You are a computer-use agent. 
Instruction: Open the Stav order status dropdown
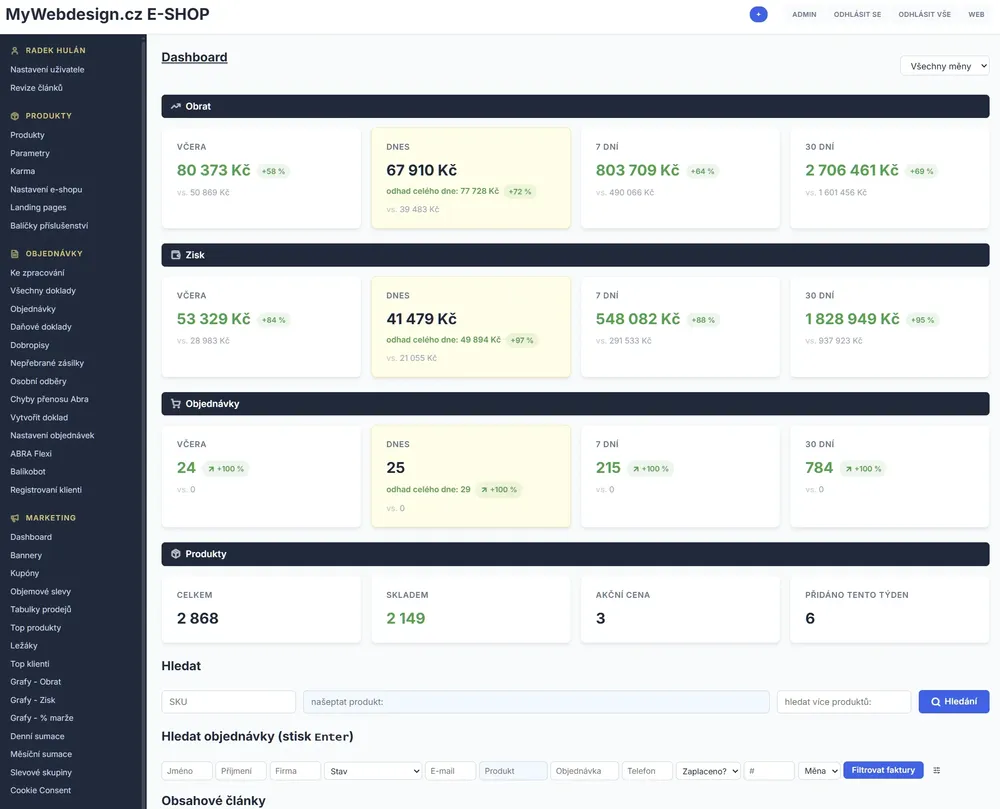(373, 771)
